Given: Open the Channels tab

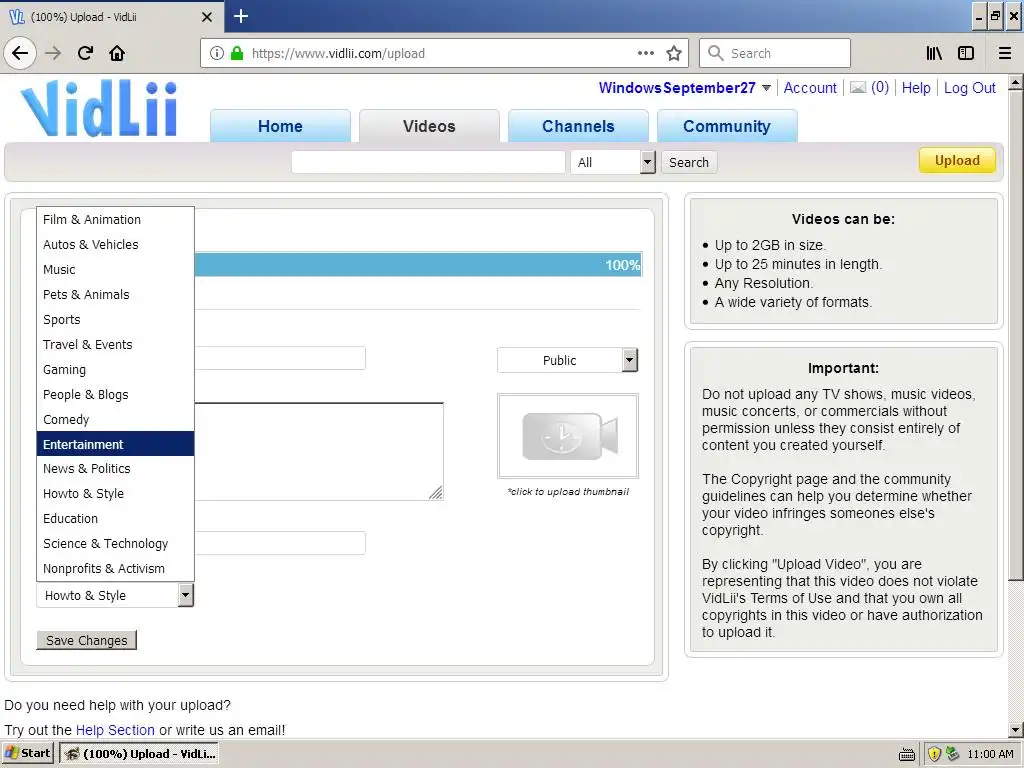Looking at the screenshot, I should pyautogui.click(x=578, y=126).
